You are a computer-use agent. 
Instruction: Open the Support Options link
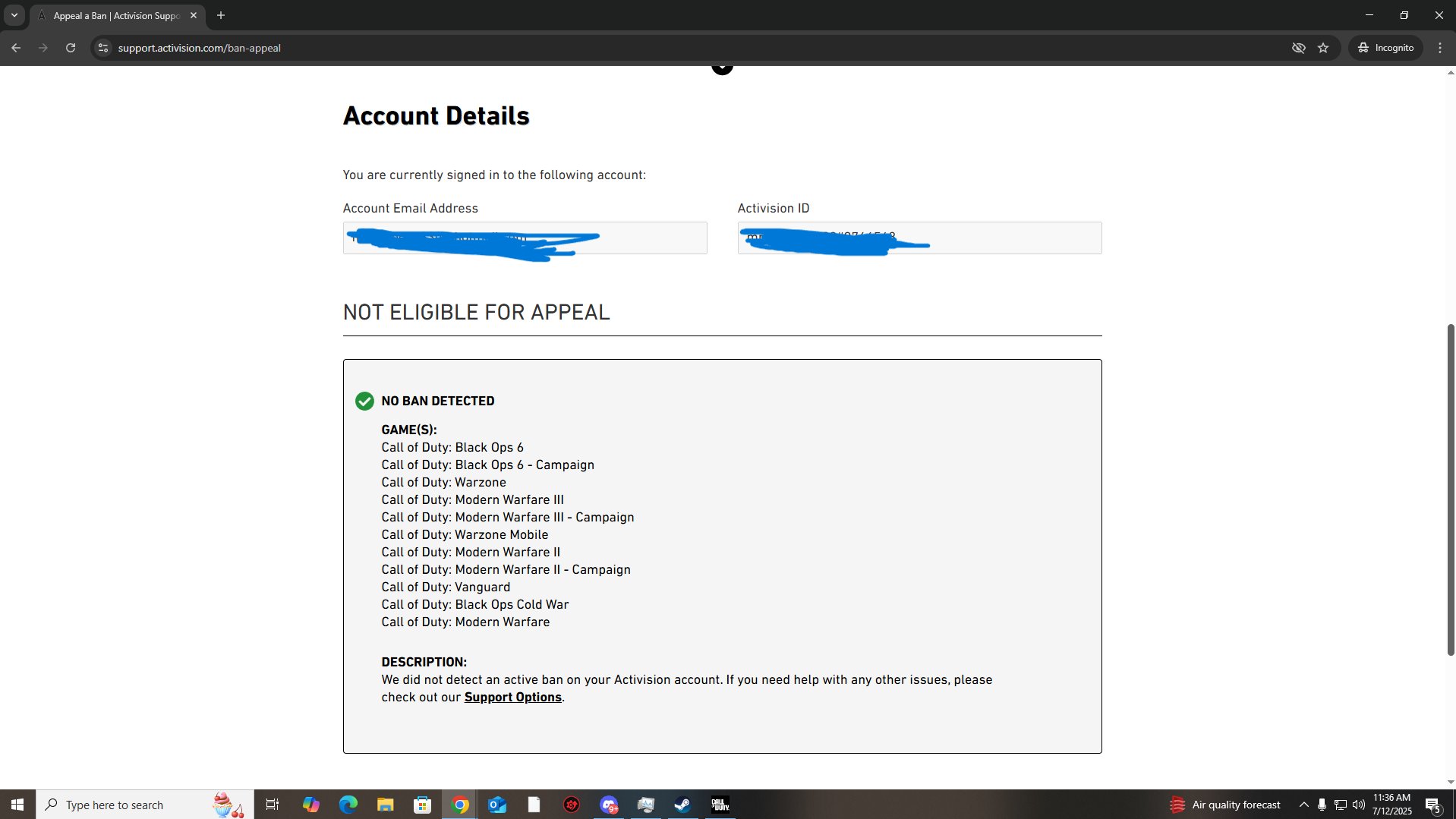pyautogui.click(x=512, y=697)
